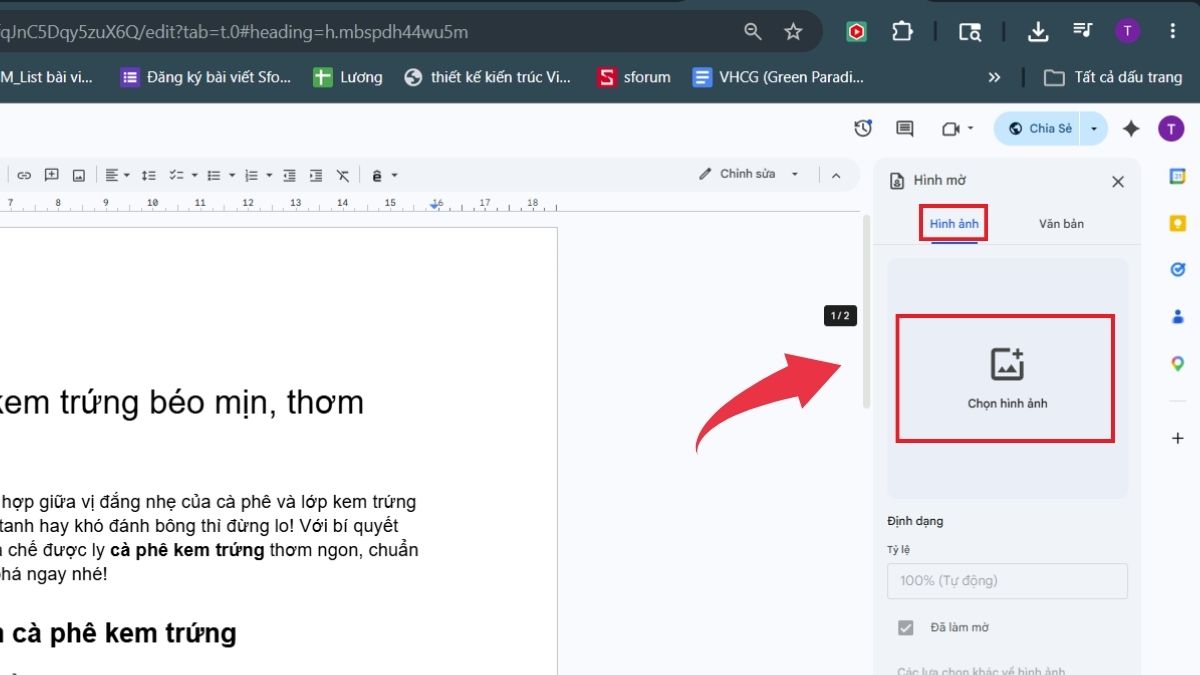This screenshot has width=1200, height=675.
Task: Click the cà phê kem trứng heading
Action: pyautogui.click(x=118, y=632)
